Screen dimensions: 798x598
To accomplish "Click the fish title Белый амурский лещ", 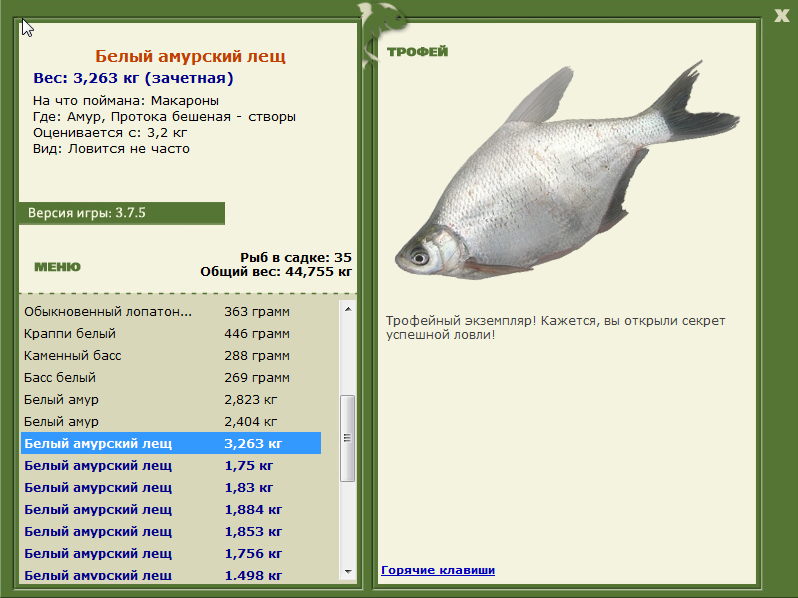I will point(190,56).
